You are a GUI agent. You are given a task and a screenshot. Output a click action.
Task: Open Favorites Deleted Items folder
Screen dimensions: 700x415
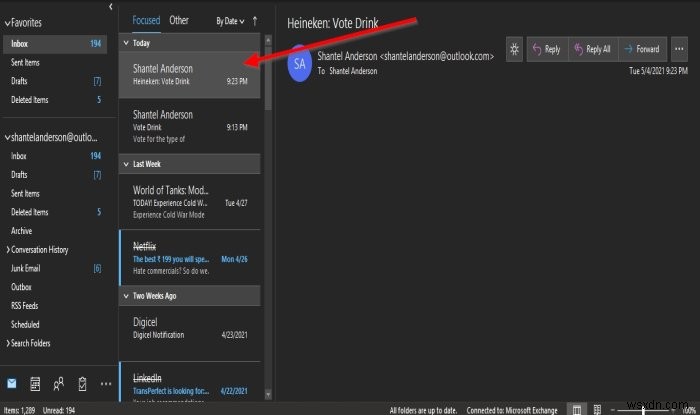pyautogui.click(x=55, y=100)
